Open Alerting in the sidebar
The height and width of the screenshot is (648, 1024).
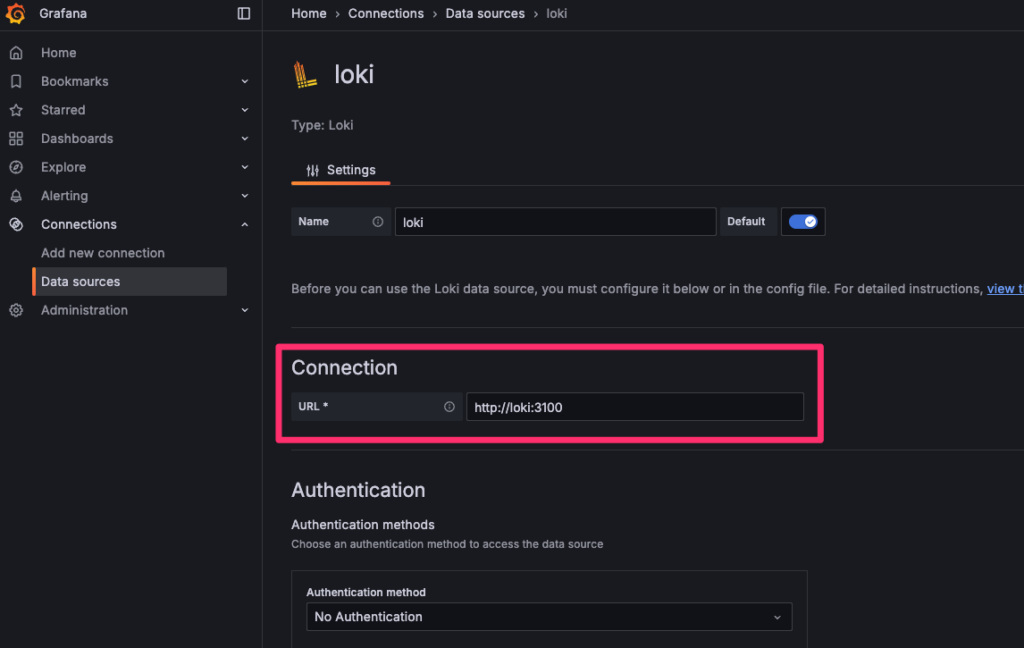point(64,196)
